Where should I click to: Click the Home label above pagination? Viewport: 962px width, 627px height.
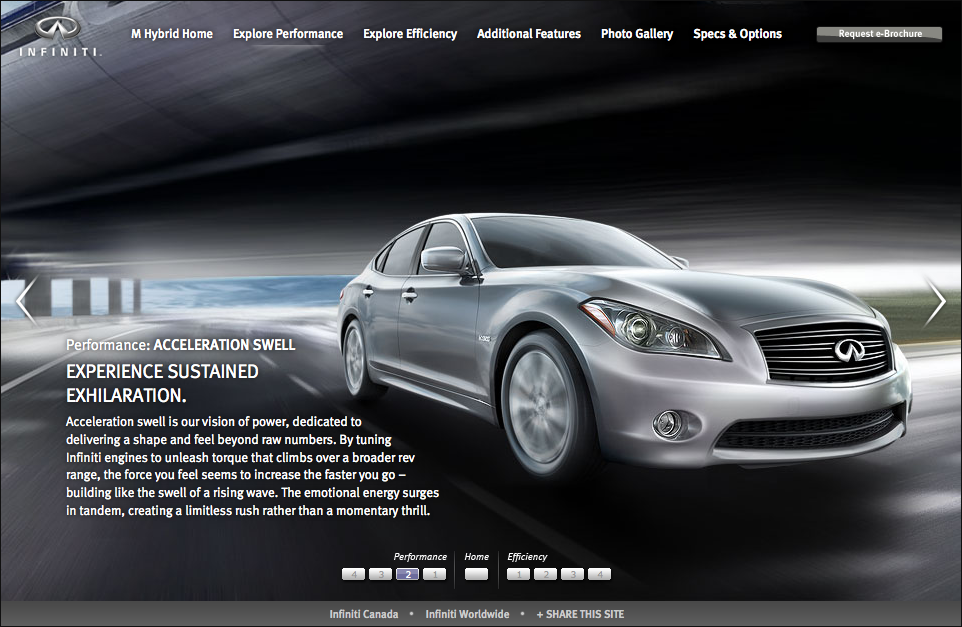[x=477, y=556]
